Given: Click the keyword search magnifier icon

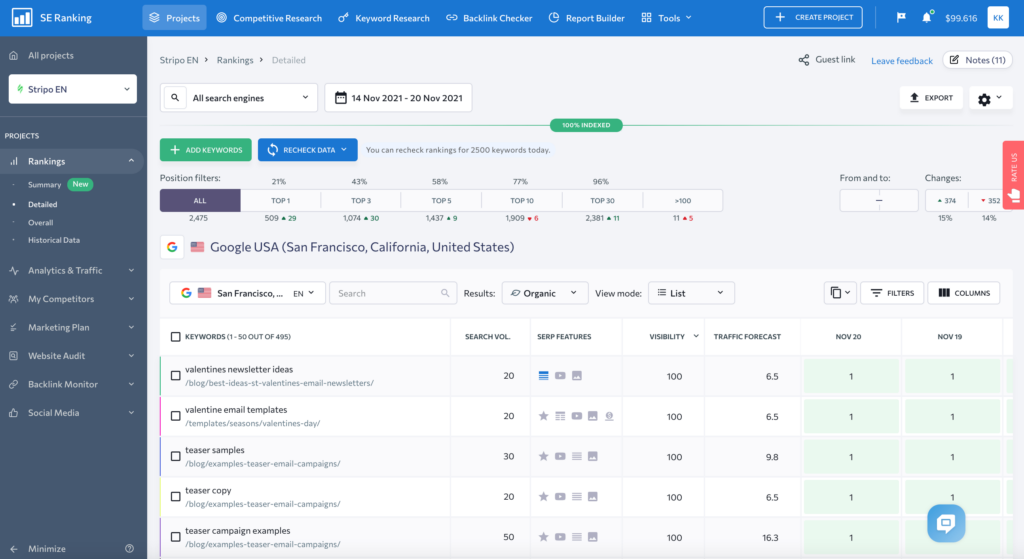Looking at the screenshot, I should (x=445, y=293).
